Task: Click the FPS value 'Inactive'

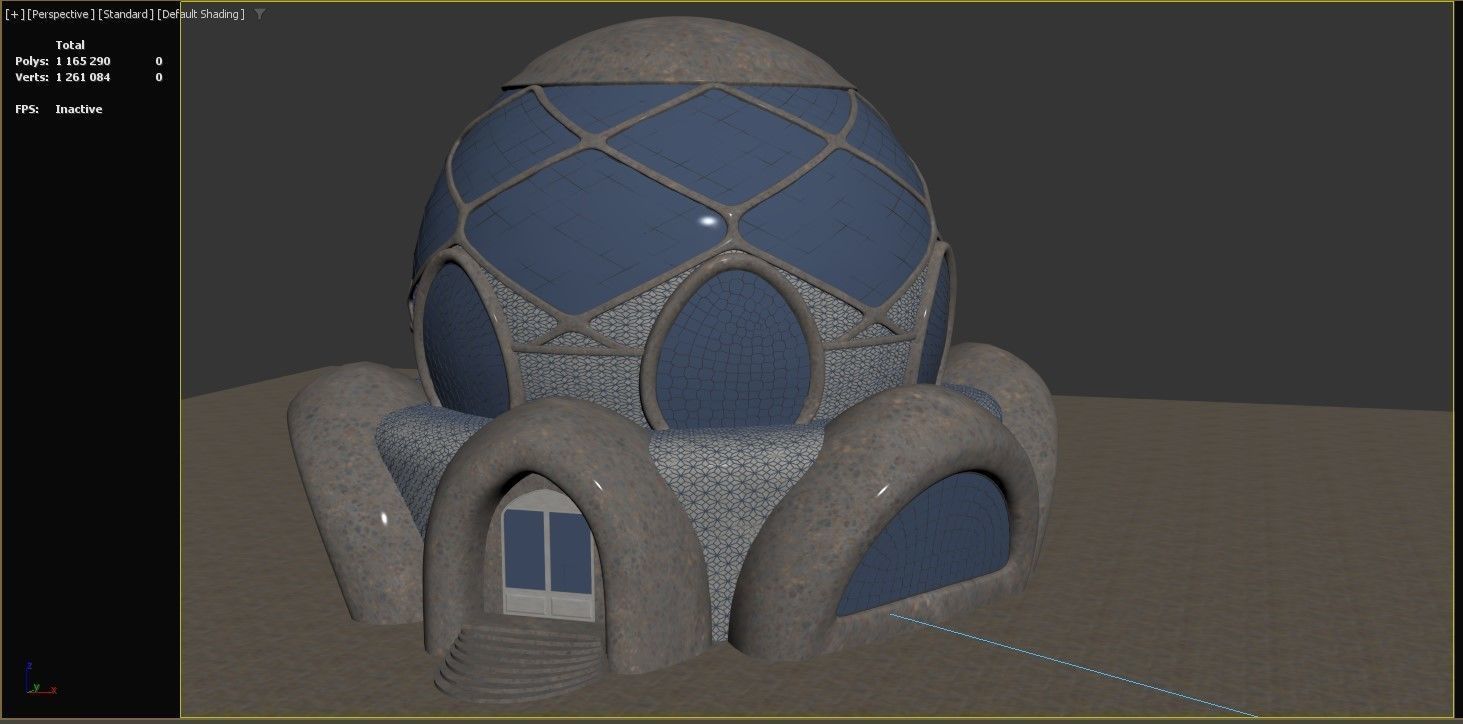Action: pos(79,109)
